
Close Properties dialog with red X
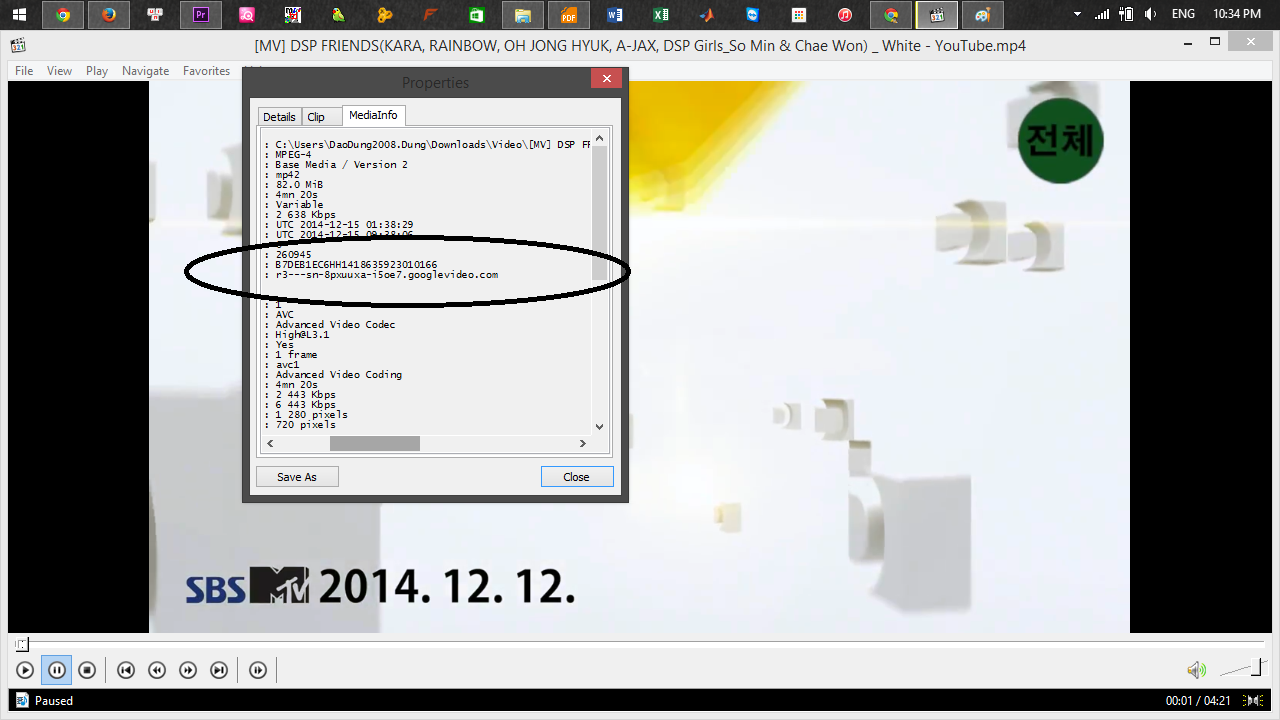[606, 80]
